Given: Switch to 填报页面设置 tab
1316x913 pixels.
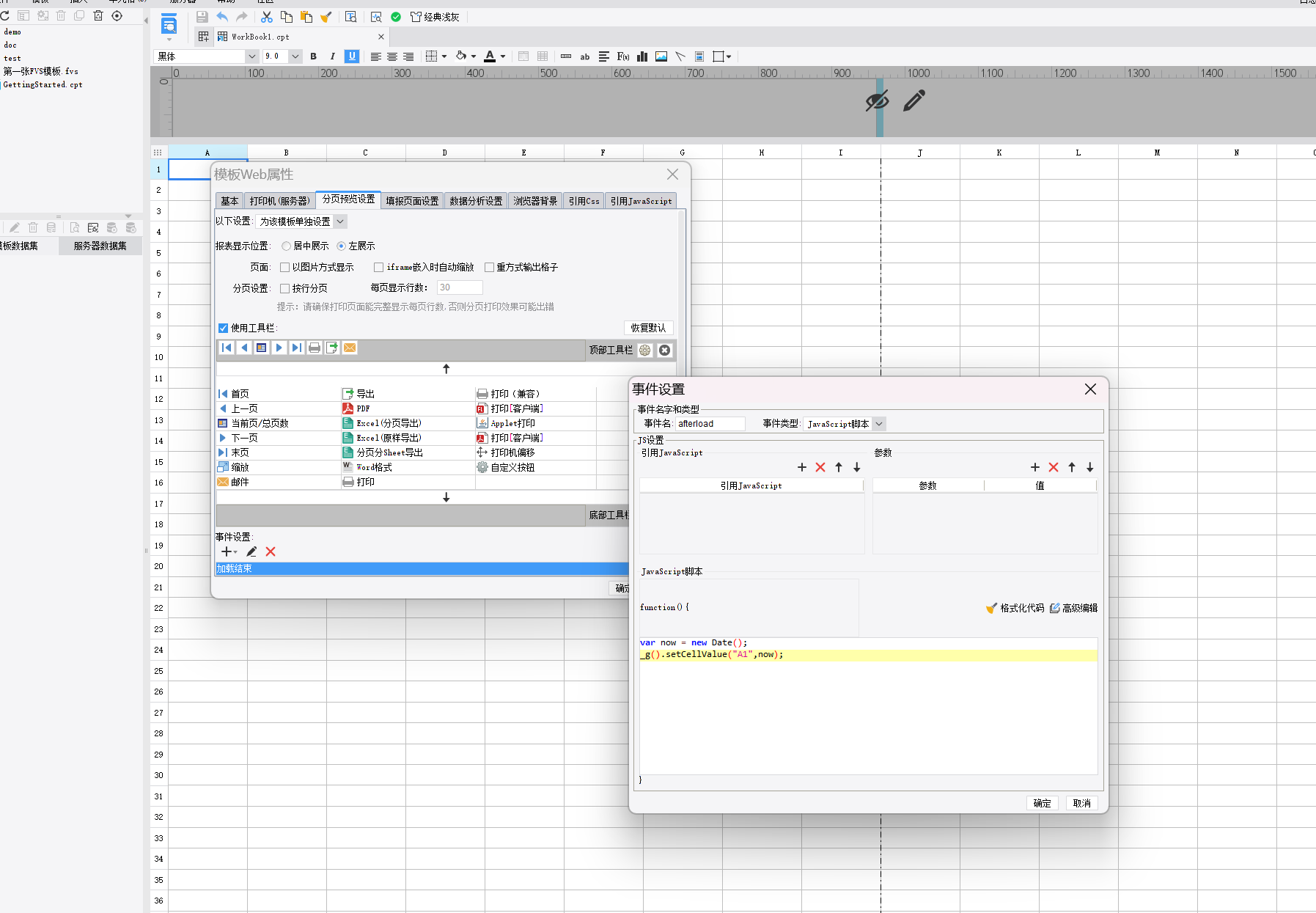Looking at the screenshot, I should pyautogui.click(x=412, y=201).
